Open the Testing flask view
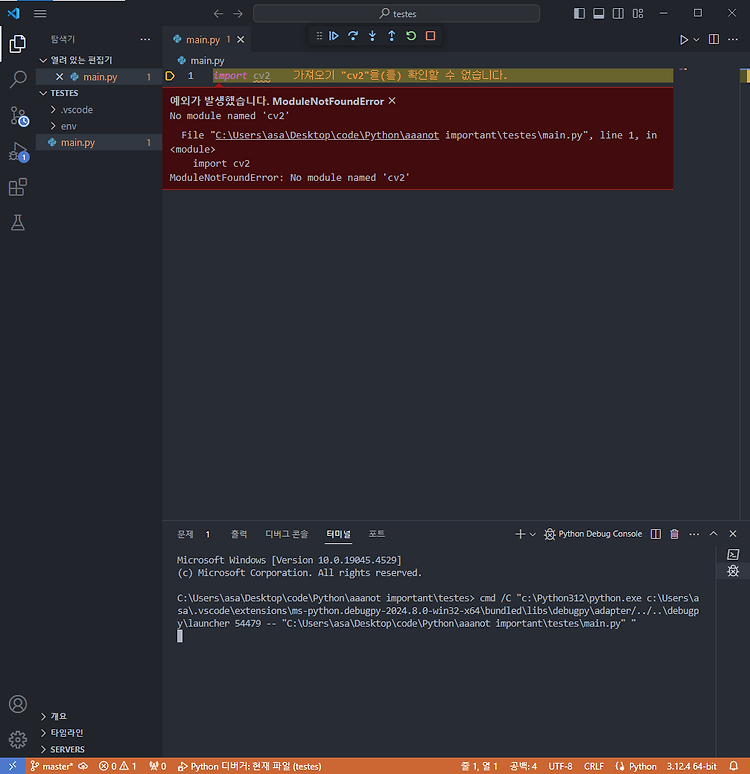The width and height of the screenshot is (750, 774). click(18, 223)
